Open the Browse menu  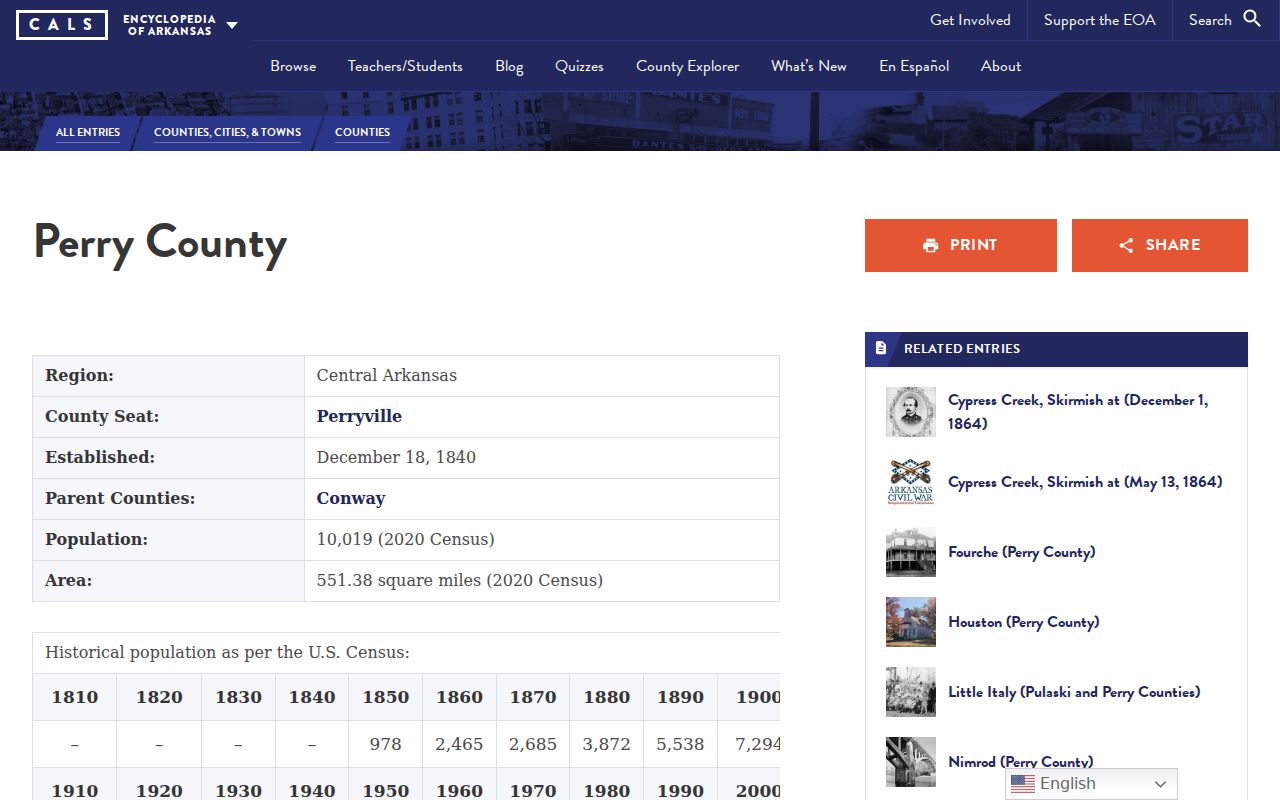293,66
